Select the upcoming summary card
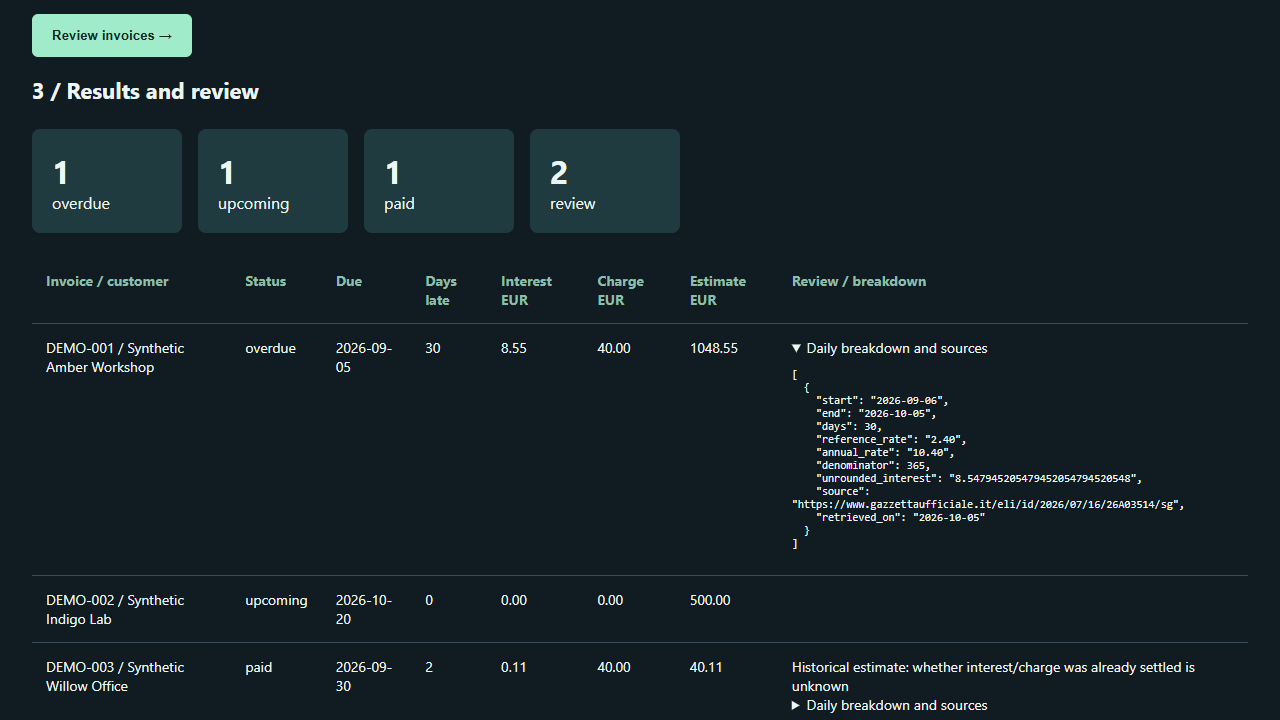 coord(273,181)
